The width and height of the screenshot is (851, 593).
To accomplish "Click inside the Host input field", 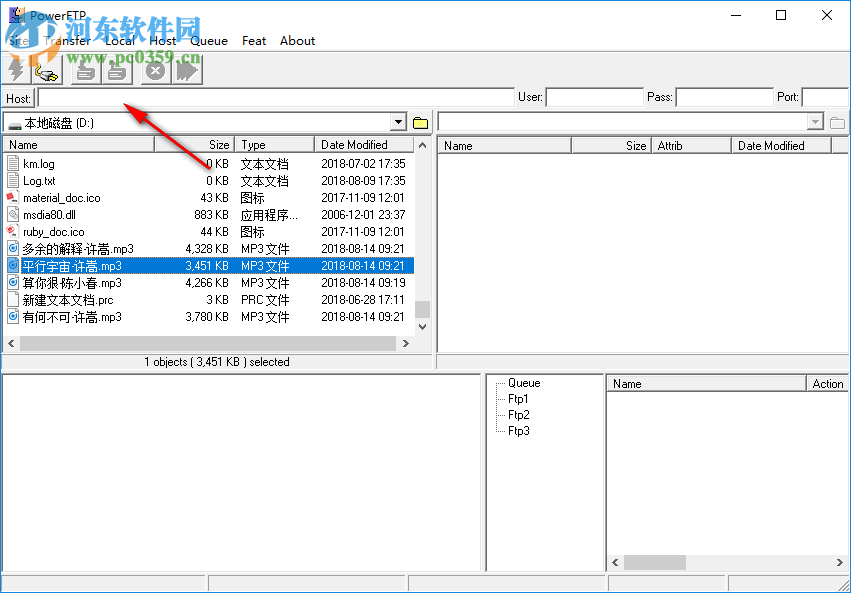I will pyautogui.click(x=270, y=98).
